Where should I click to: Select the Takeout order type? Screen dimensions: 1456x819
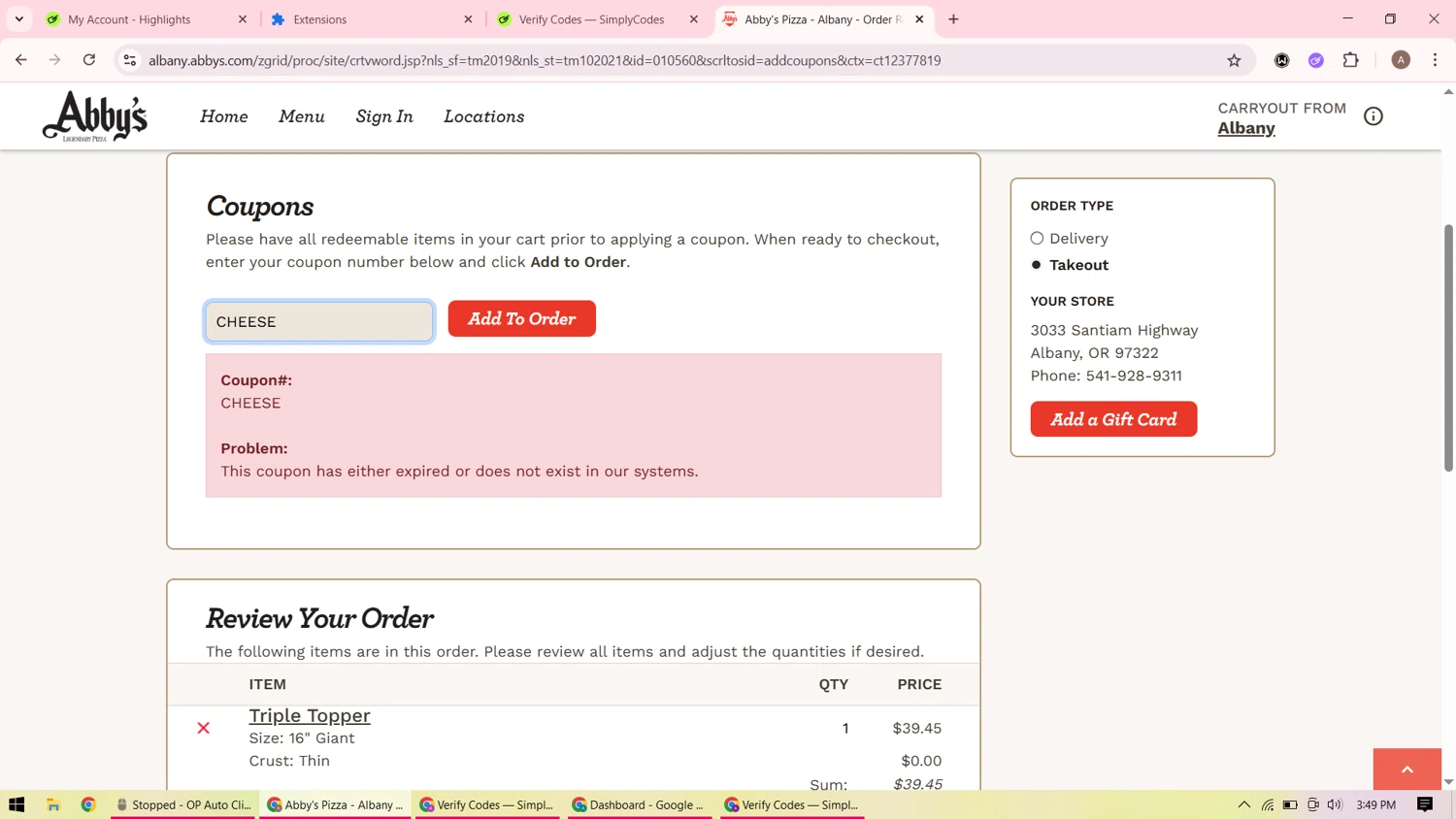point(1037,265)
